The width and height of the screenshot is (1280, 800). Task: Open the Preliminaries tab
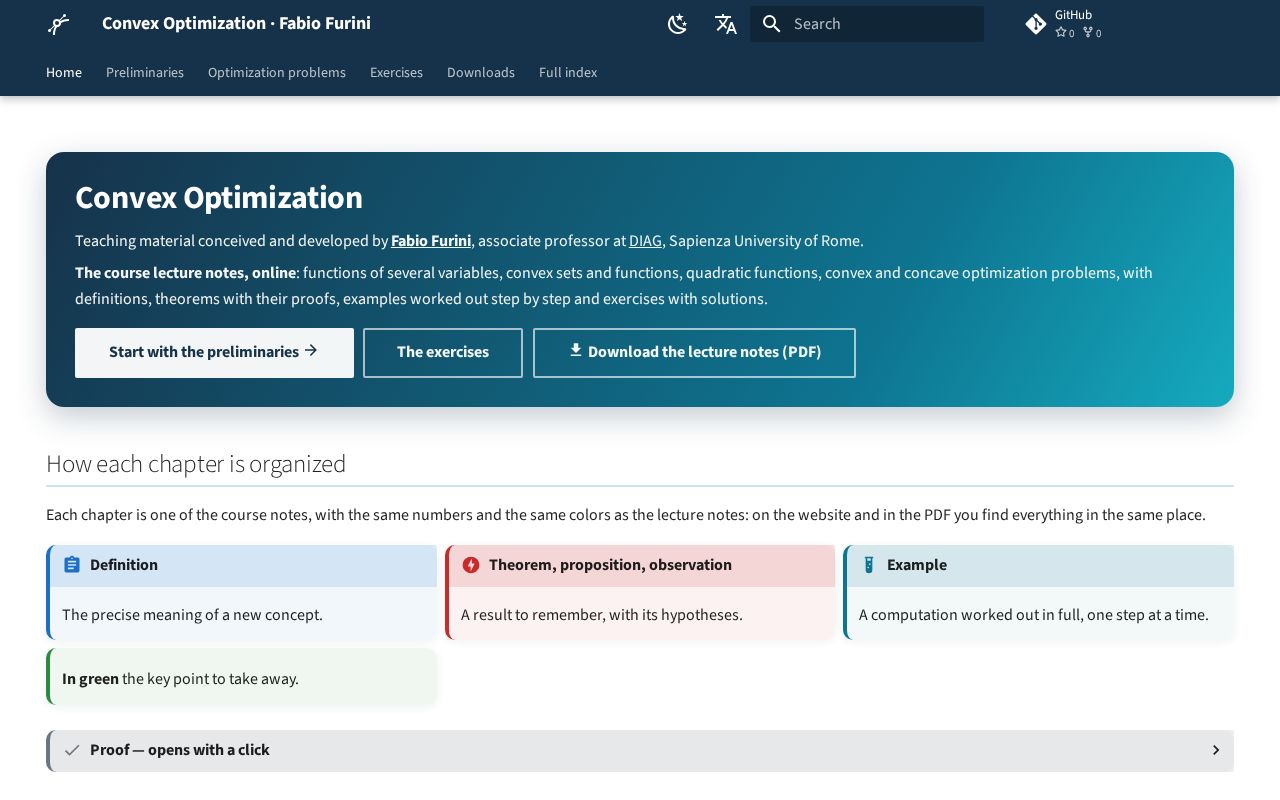tap(145, 72)
